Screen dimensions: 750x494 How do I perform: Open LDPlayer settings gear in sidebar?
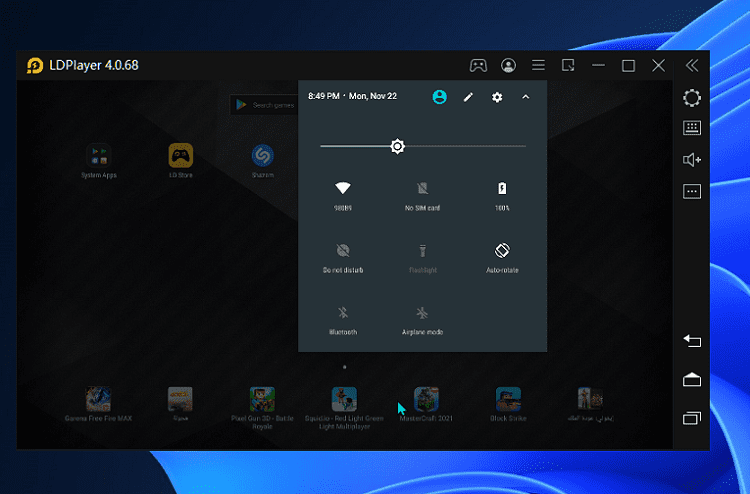[x=692, y=98]
